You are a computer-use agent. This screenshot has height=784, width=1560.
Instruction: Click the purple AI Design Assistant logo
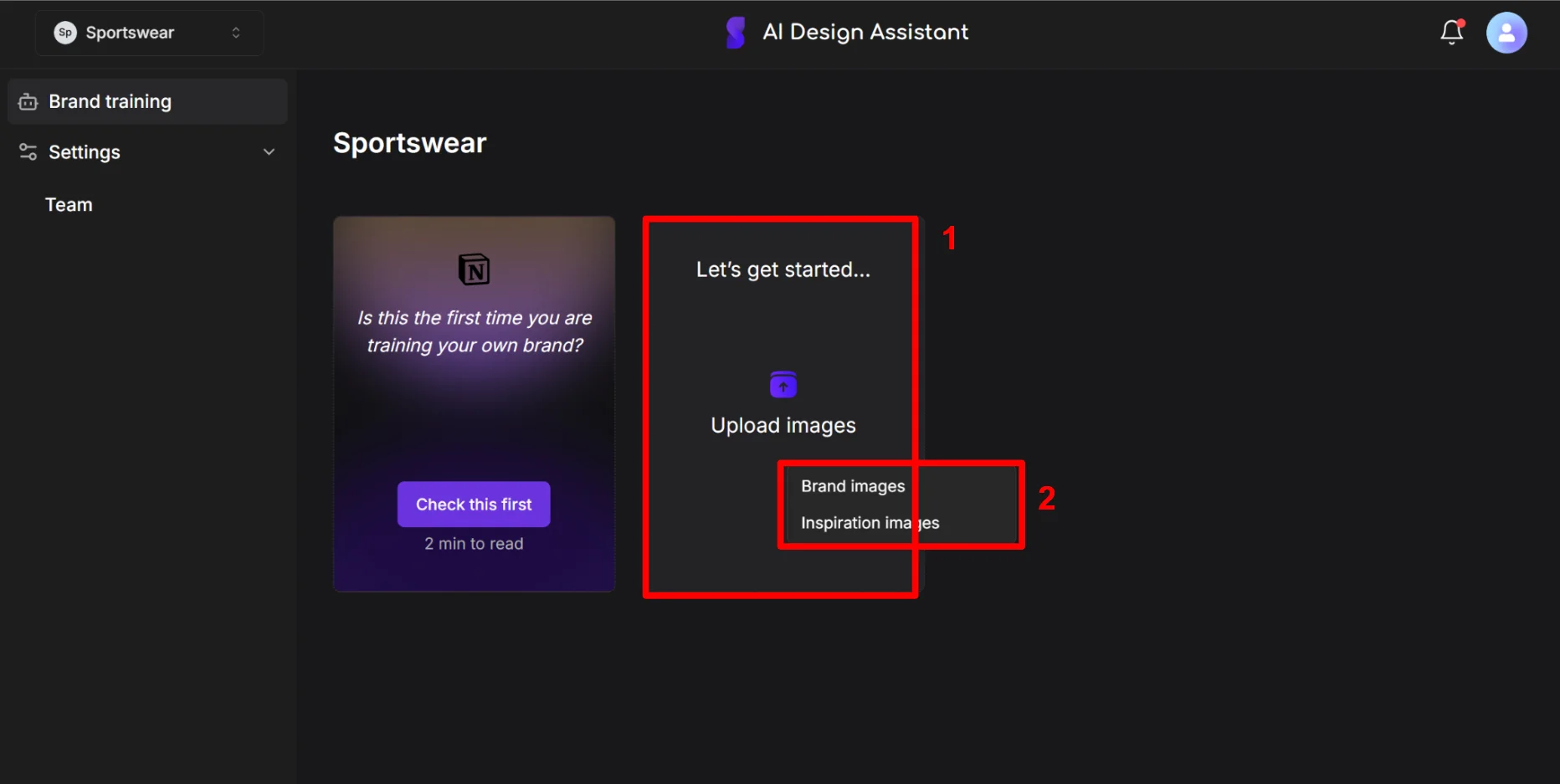736,33
